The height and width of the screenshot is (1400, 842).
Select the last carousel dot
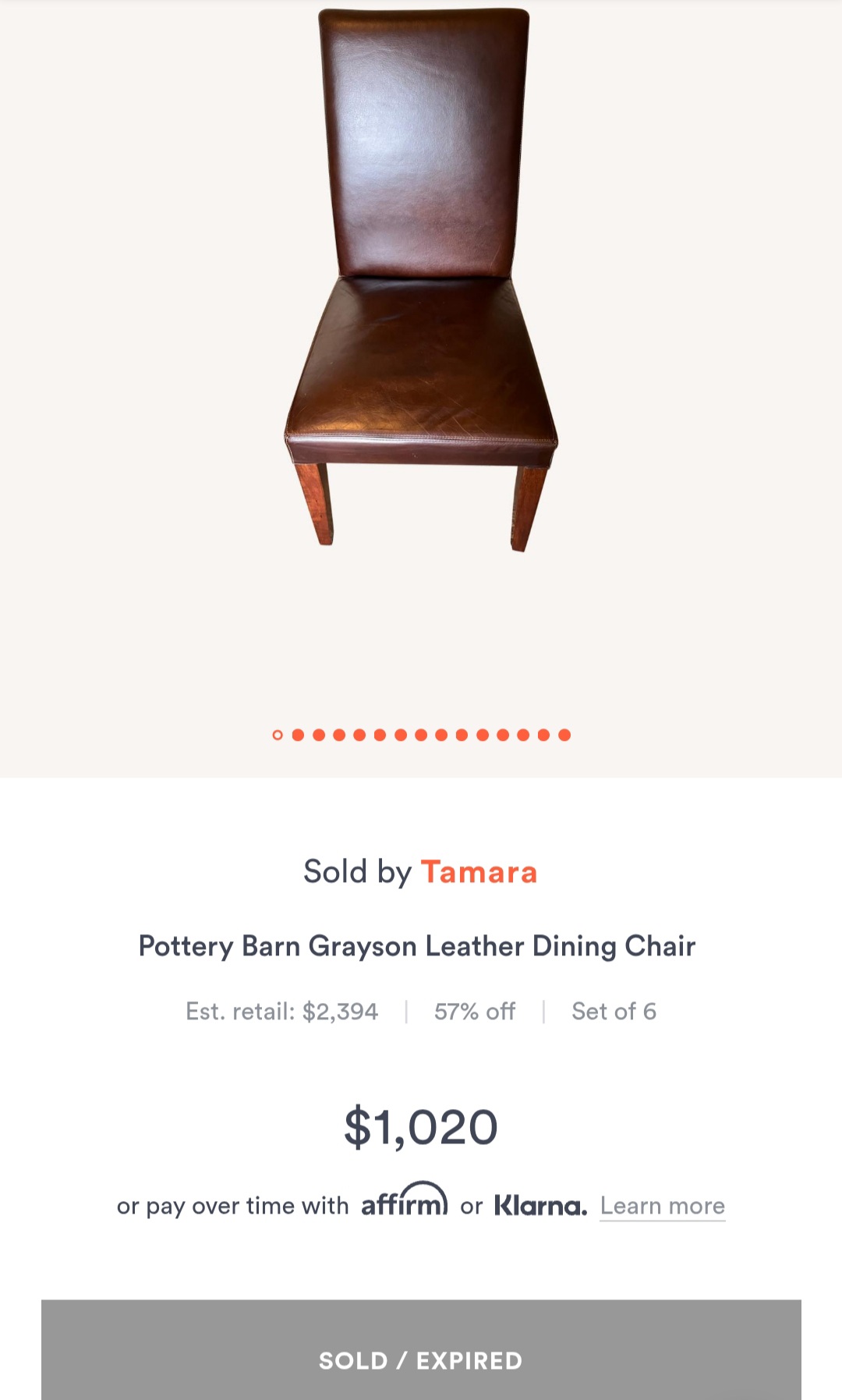pos(564,735)
